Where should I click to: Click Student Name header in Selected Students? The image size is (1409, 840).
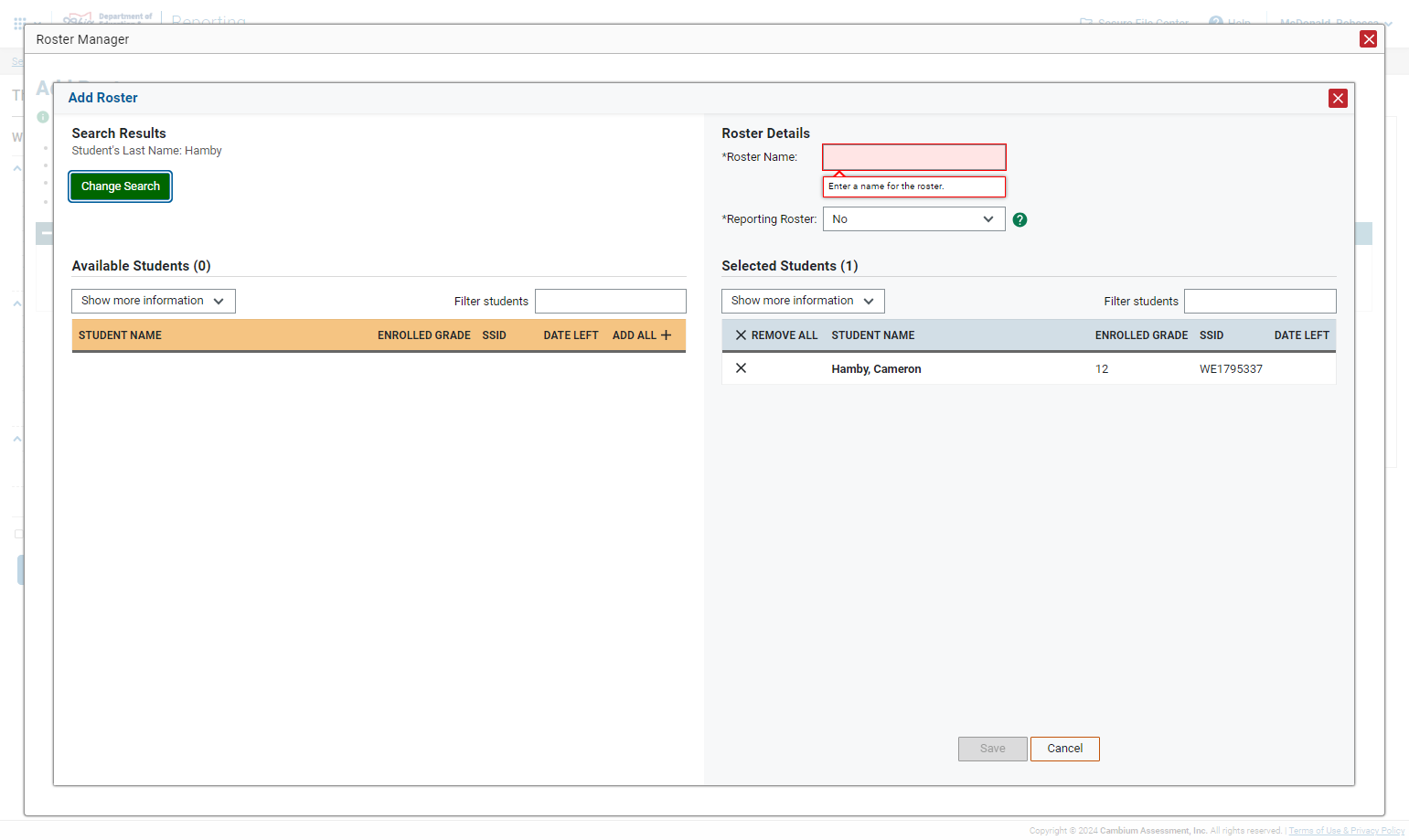[872, 335]
